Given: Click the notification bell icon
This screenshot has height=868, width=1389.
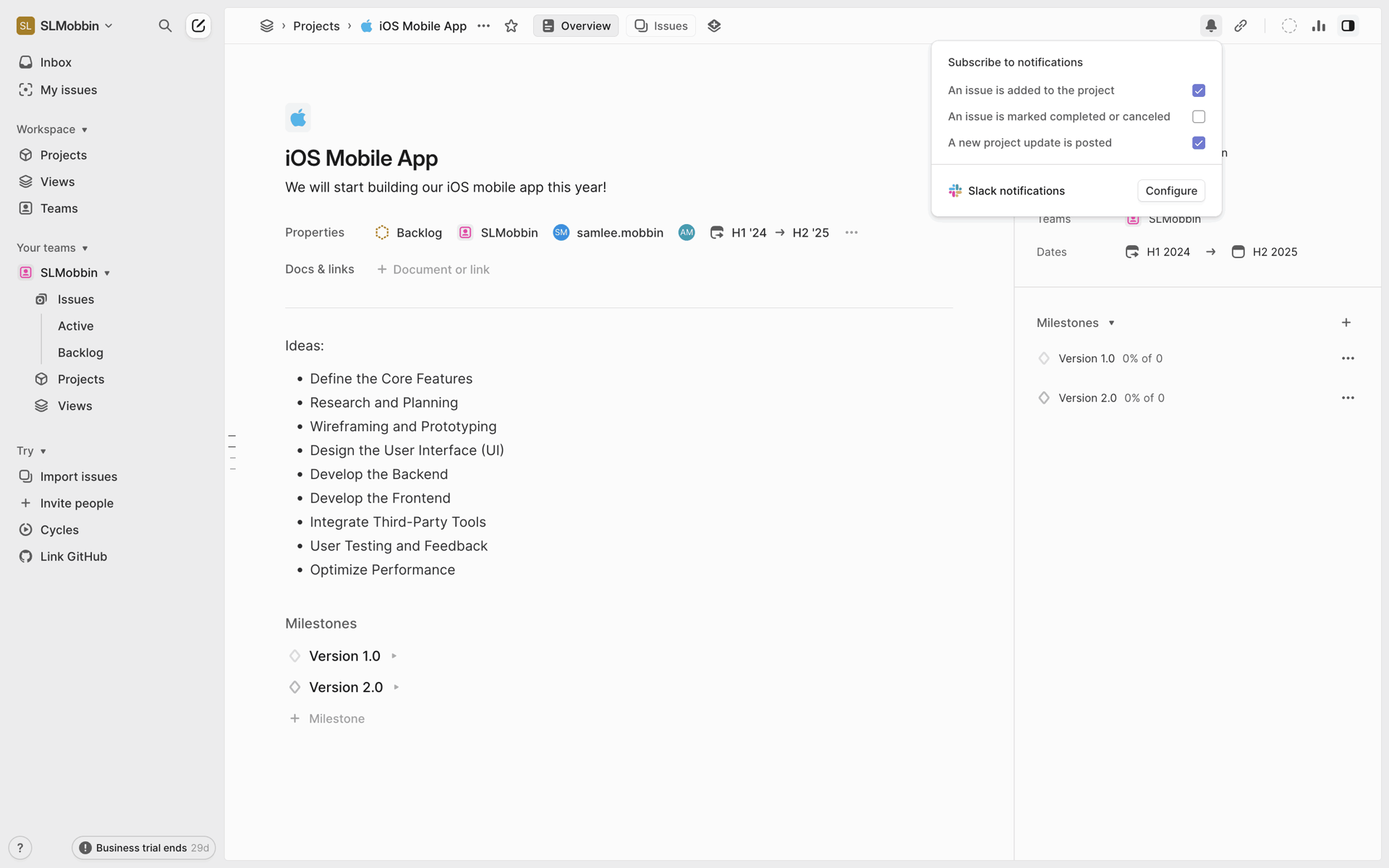Looking at the screenshot, I should [1211, 26].
